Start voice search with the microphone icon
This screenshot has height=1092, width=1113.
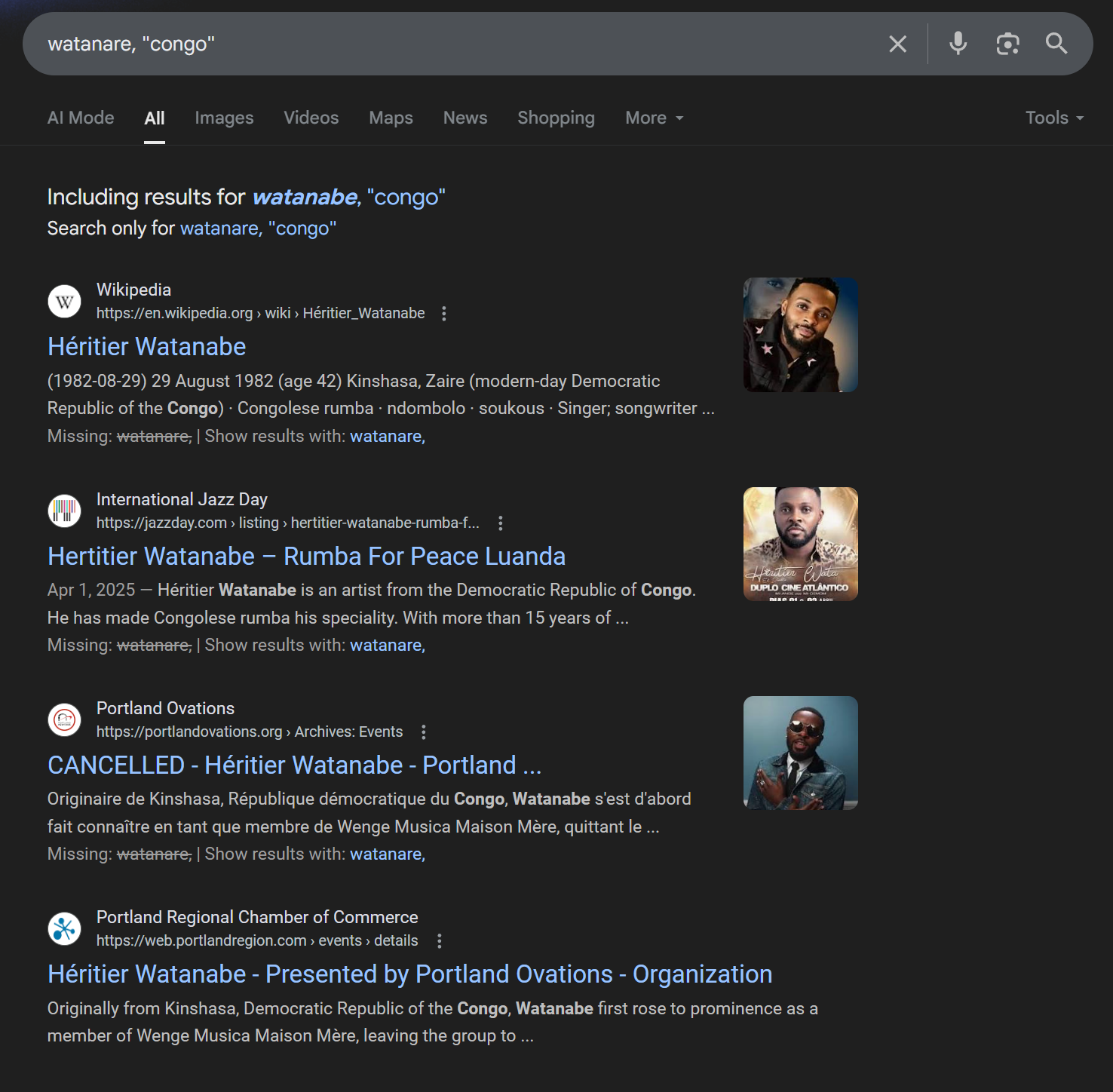tap(958, 44)
